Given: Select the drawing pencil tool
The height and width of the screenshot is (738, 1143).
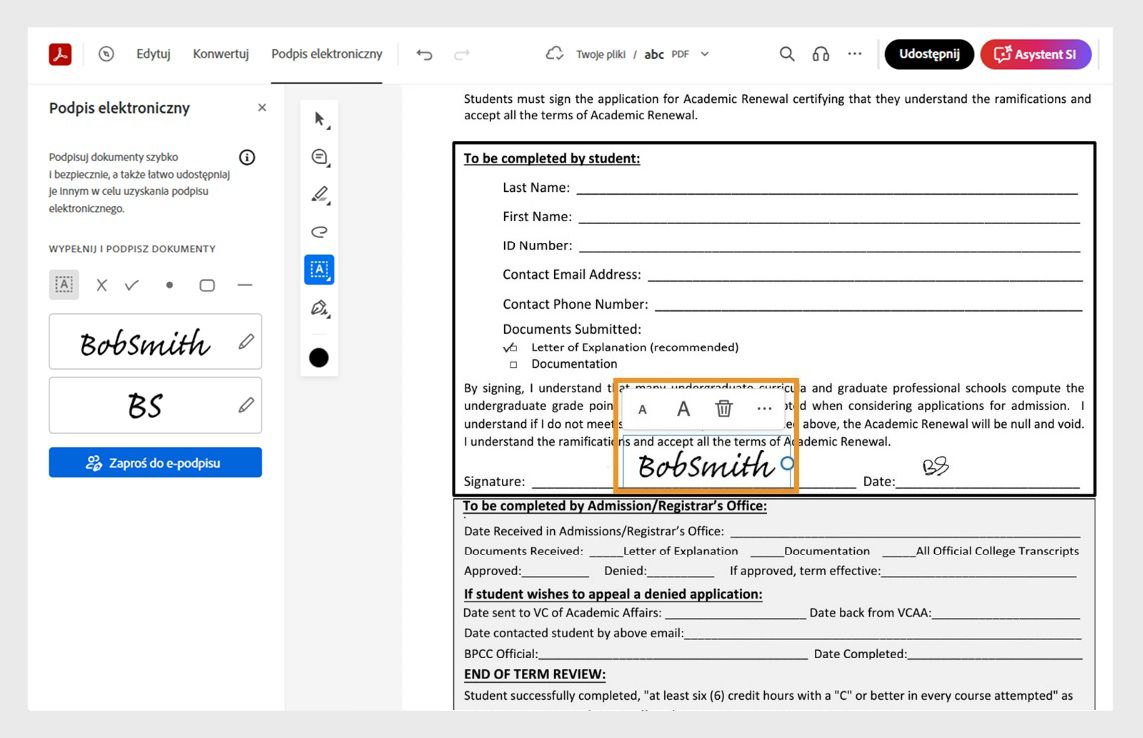Looking at the screenshot, I should (x=319, y=194).
